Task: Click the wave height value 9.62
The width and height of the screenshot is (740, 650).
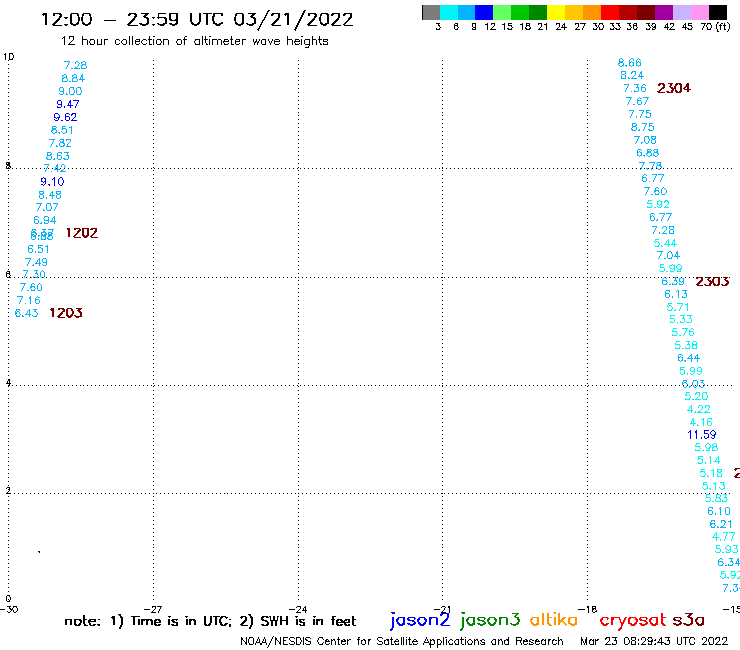Action: (x=65, y=117)
